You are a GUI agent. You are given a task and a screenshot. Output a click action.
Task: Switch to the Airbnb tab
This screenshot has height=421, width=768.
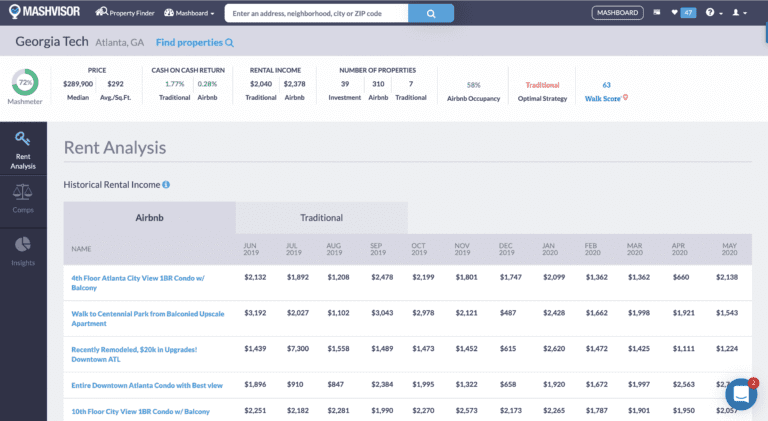coord(149,217)
